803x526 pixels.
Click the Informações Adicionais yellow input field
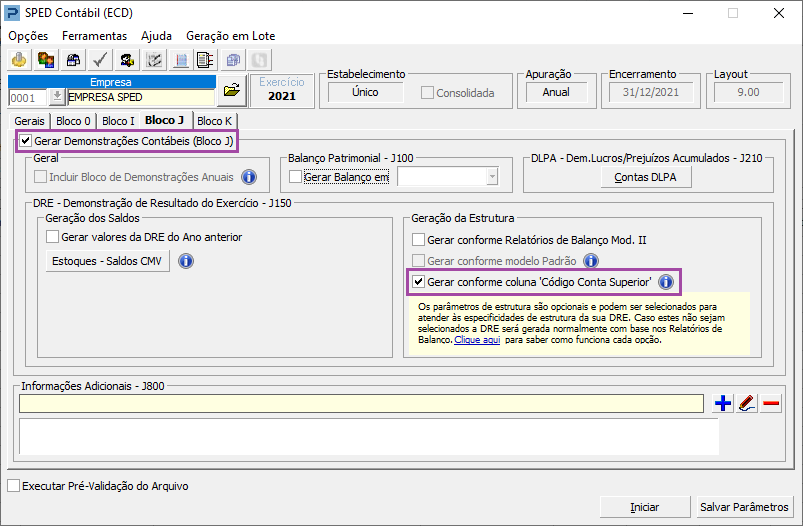tap(362, 404)
